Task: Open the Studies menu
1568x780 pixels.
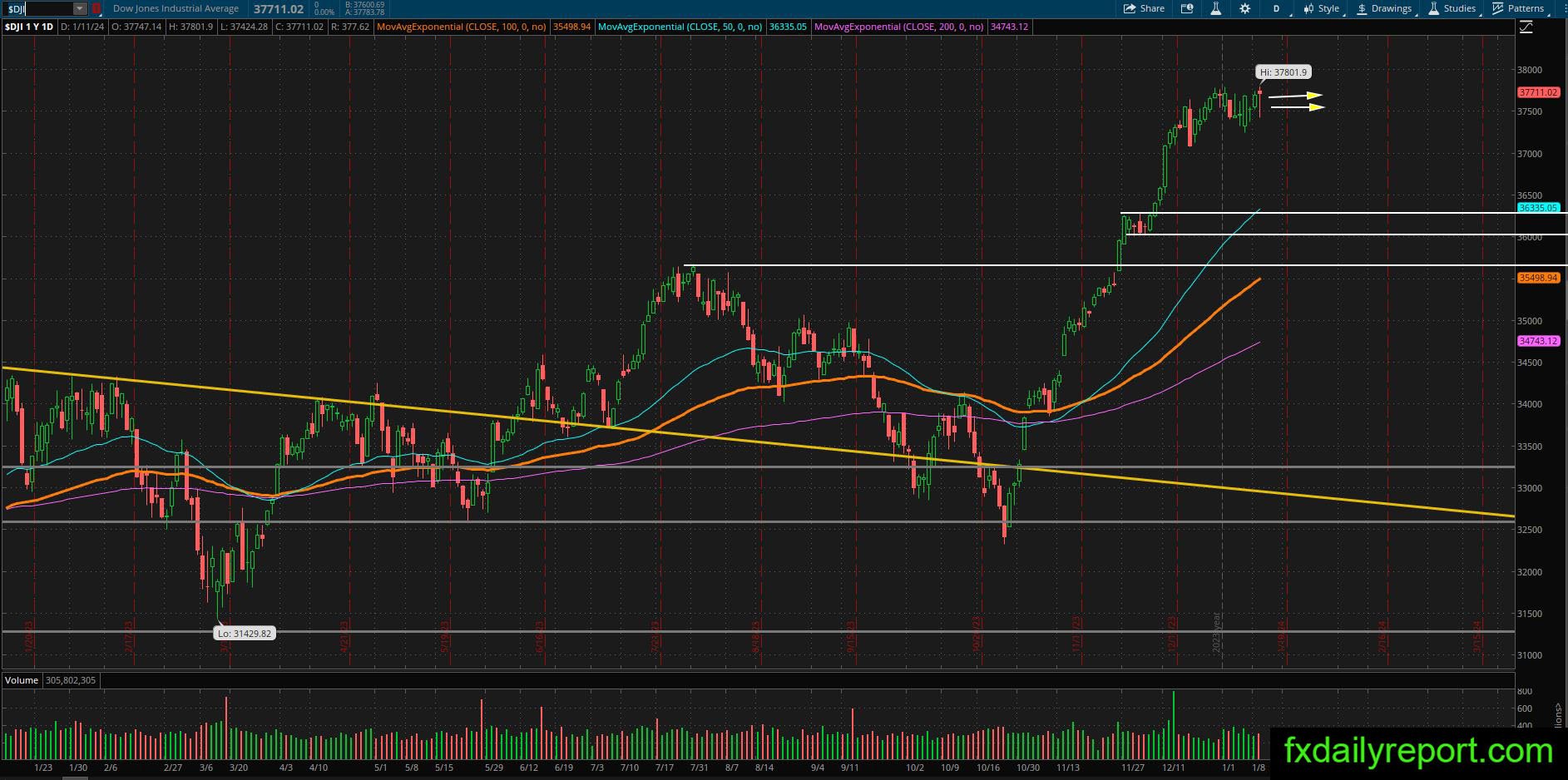Action: point(1452,8)
